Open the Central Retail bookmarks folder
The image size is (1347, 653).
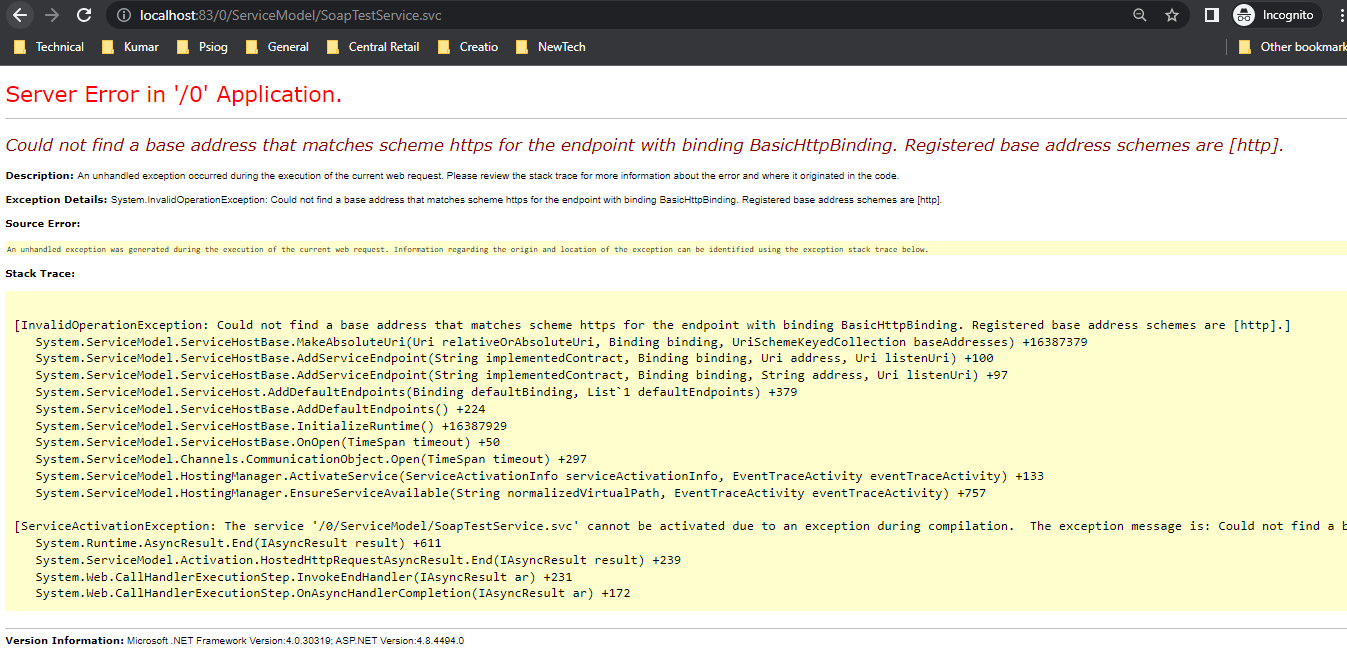click(372, 47)
